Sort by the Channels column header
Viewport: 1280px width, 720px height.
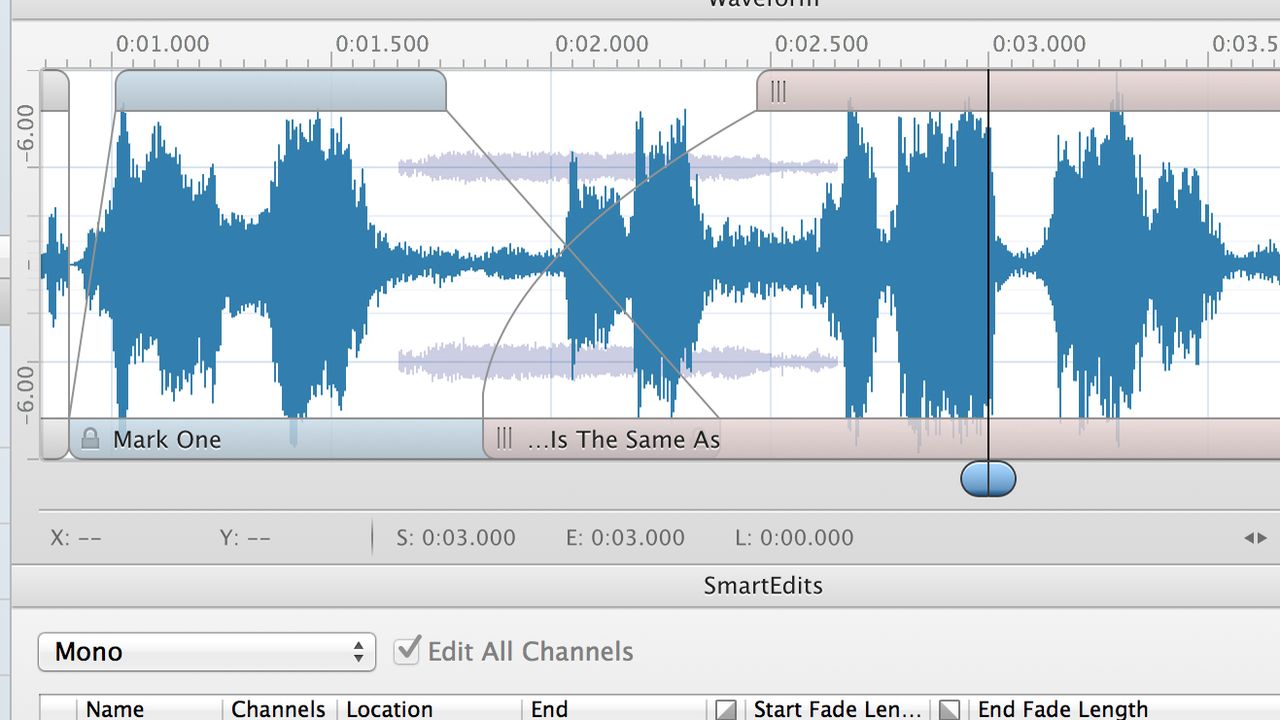(279, 708)
